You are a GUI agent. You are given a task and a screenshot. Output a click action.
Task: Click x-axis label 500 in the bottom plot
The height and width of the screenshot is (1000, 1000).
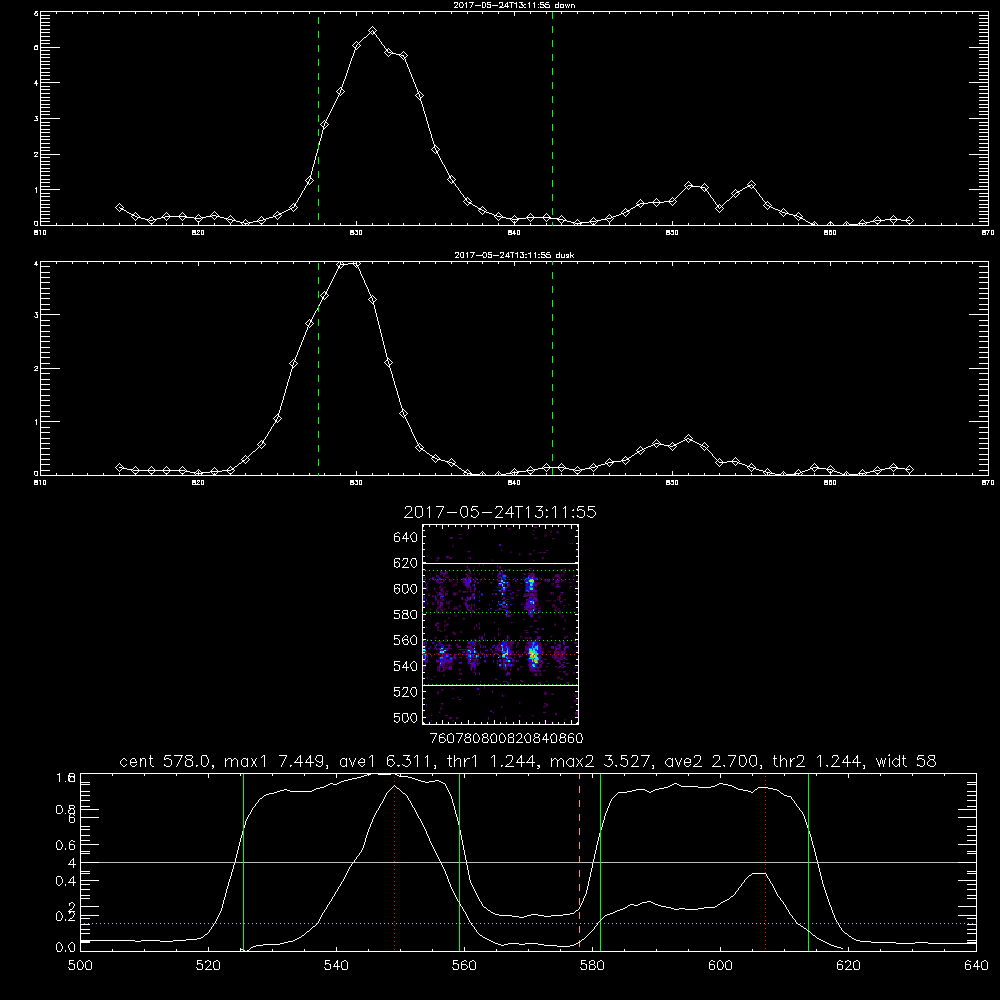click(80, 966)
